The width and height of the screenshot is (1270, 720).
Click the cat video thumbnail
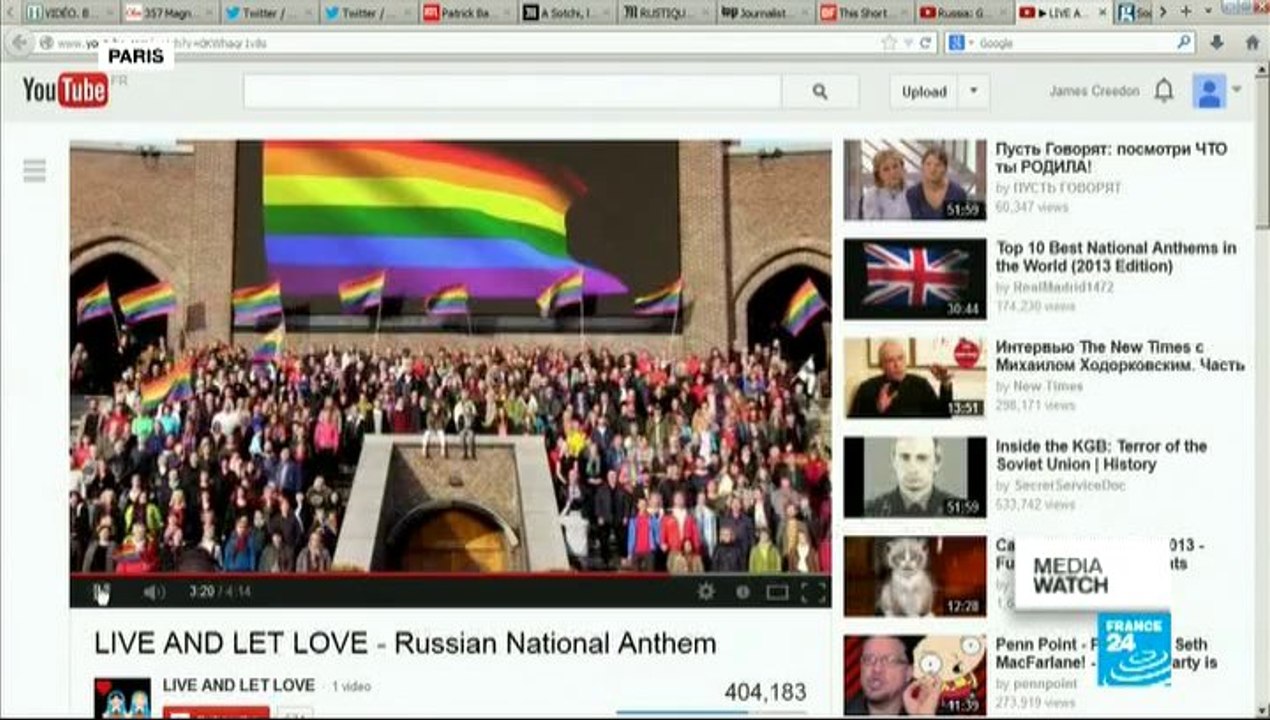point(914,576)
